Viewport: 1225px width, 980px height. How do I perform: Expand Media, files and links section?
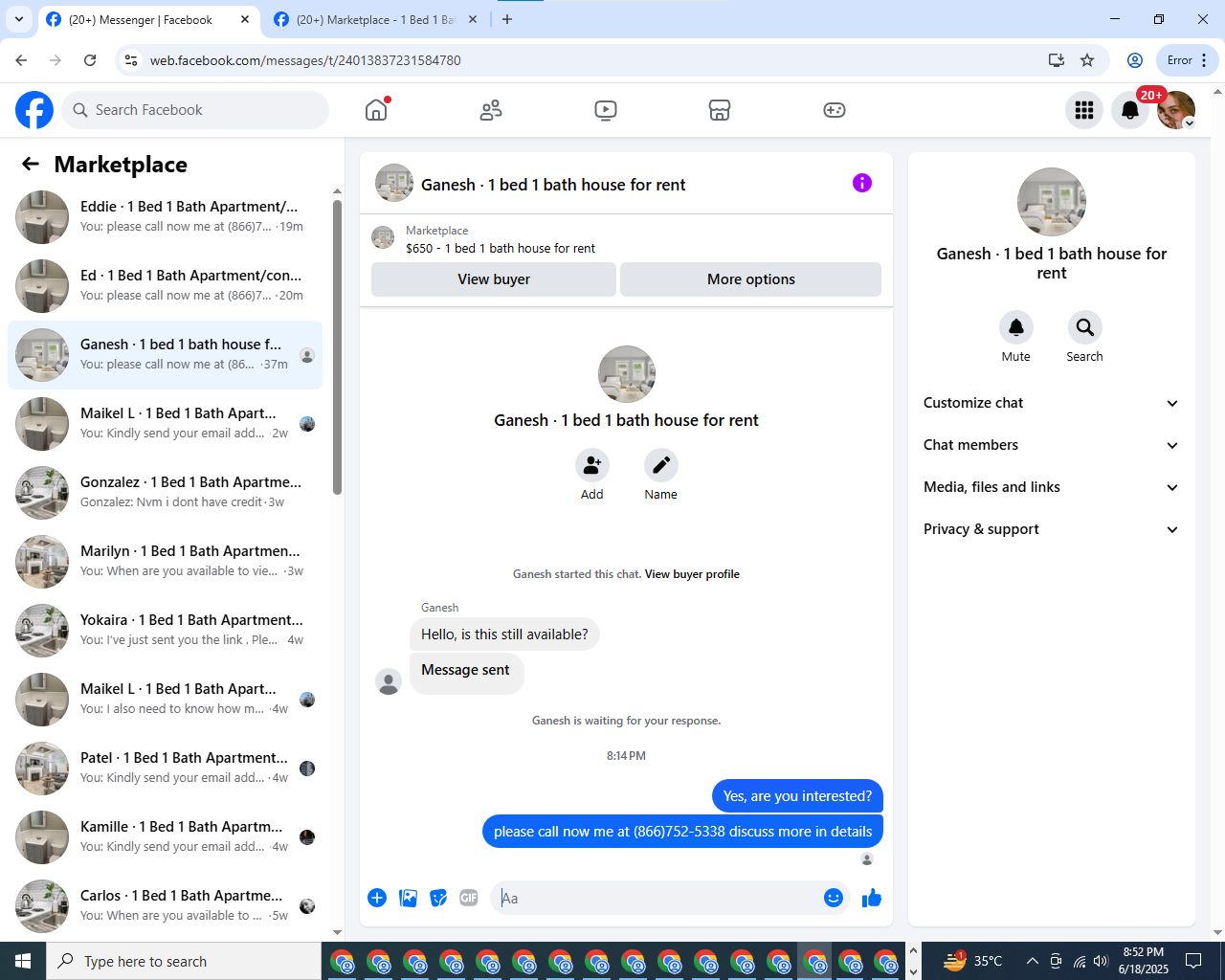(1051, 487)
